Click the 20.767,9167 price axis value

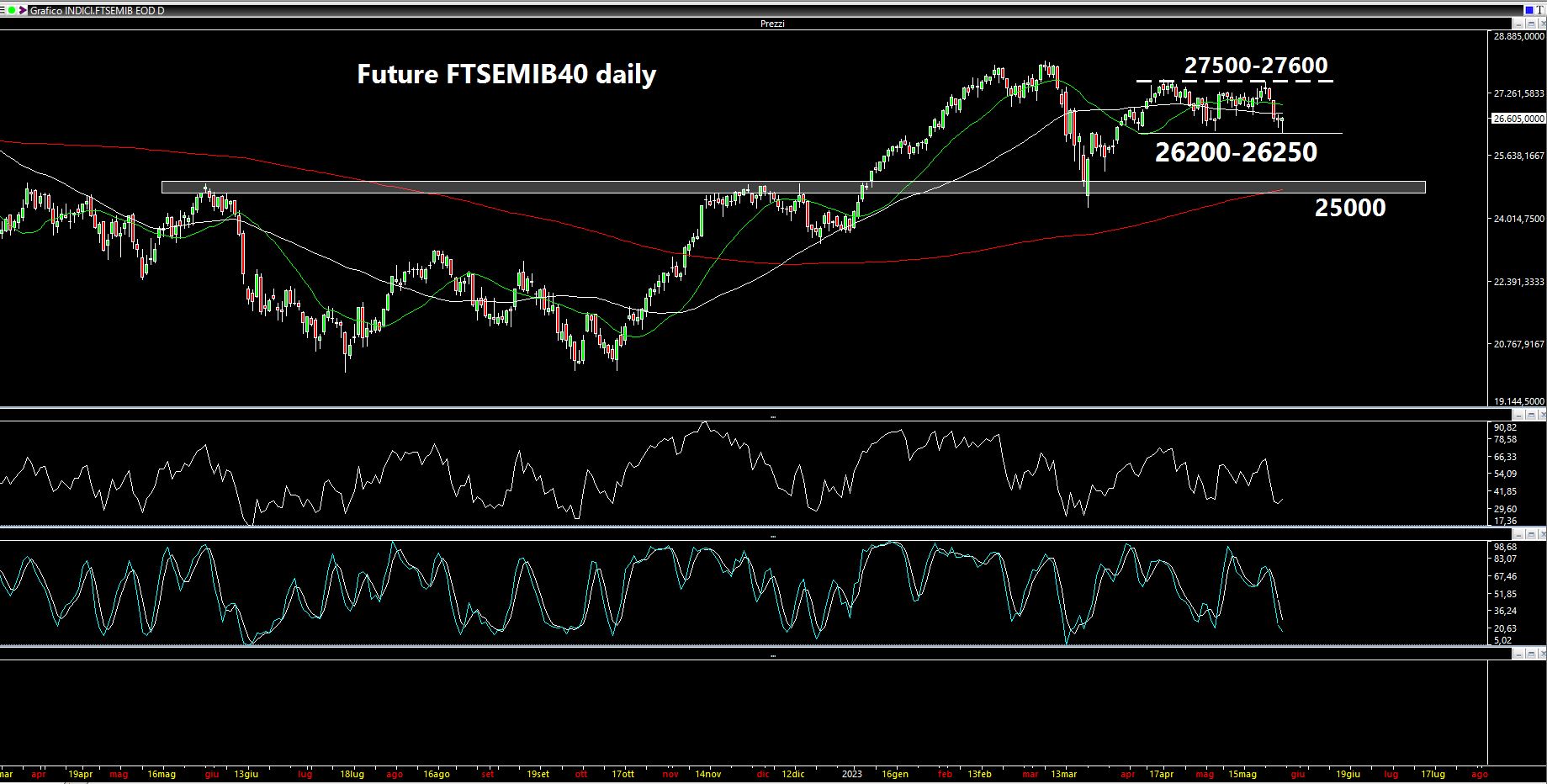point(1519,344)
